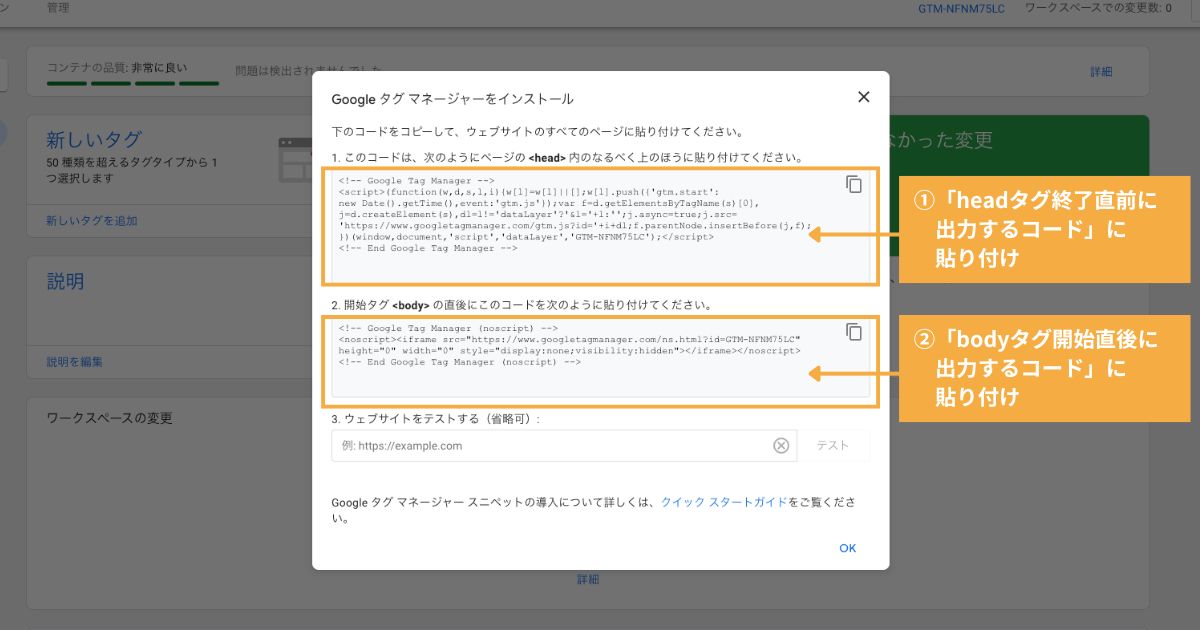Open the 管理 tab in the background
1200x630 pixels.
coord(58,7)
